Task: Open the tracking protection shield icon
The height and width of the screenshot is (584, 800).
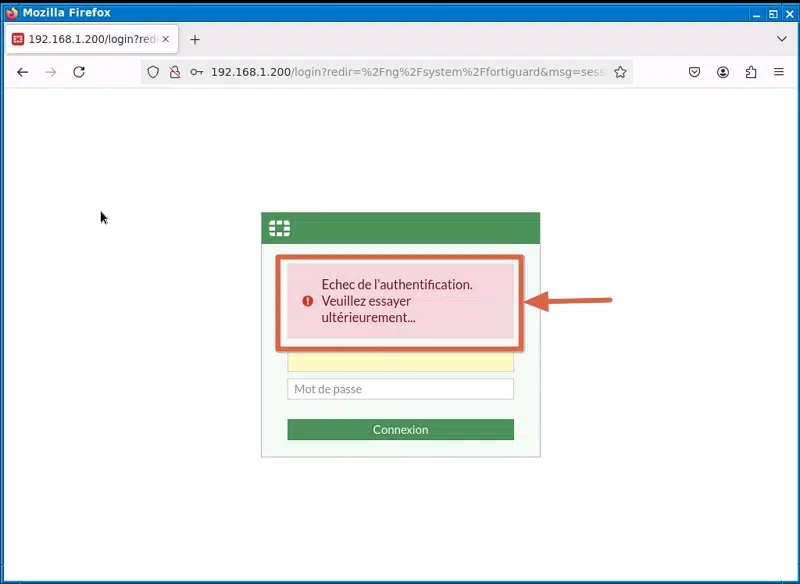Action: pyautogui.click(x=153, y=72)
